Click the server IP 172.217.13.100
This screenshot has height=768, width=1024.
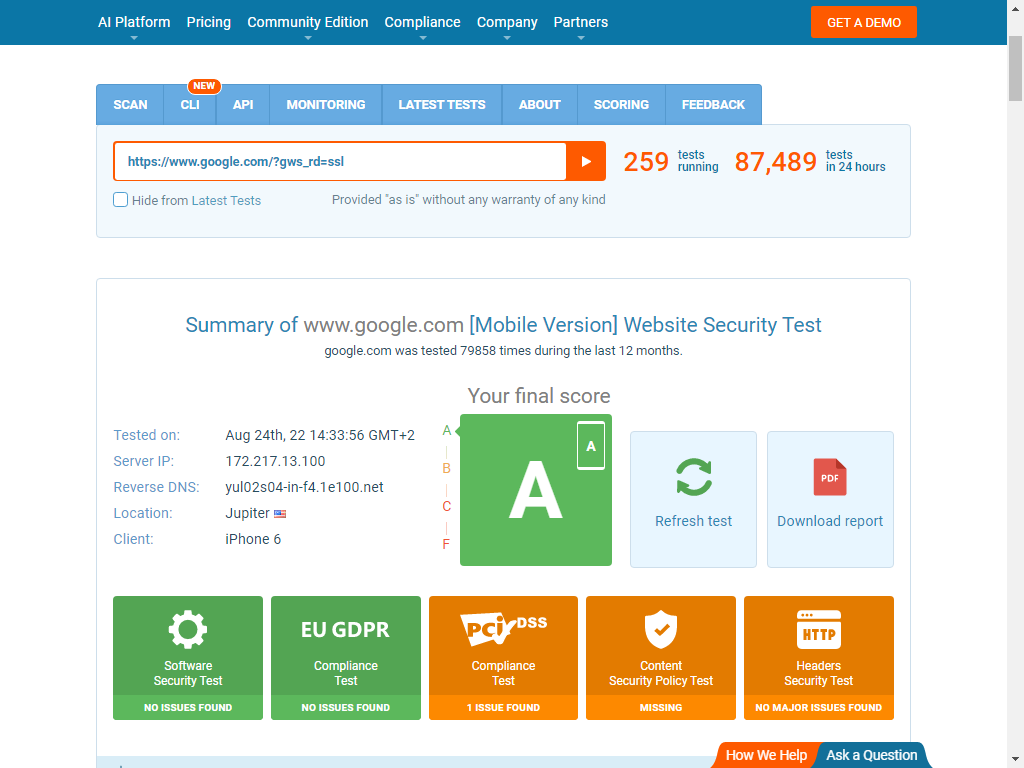pos(275,461)
